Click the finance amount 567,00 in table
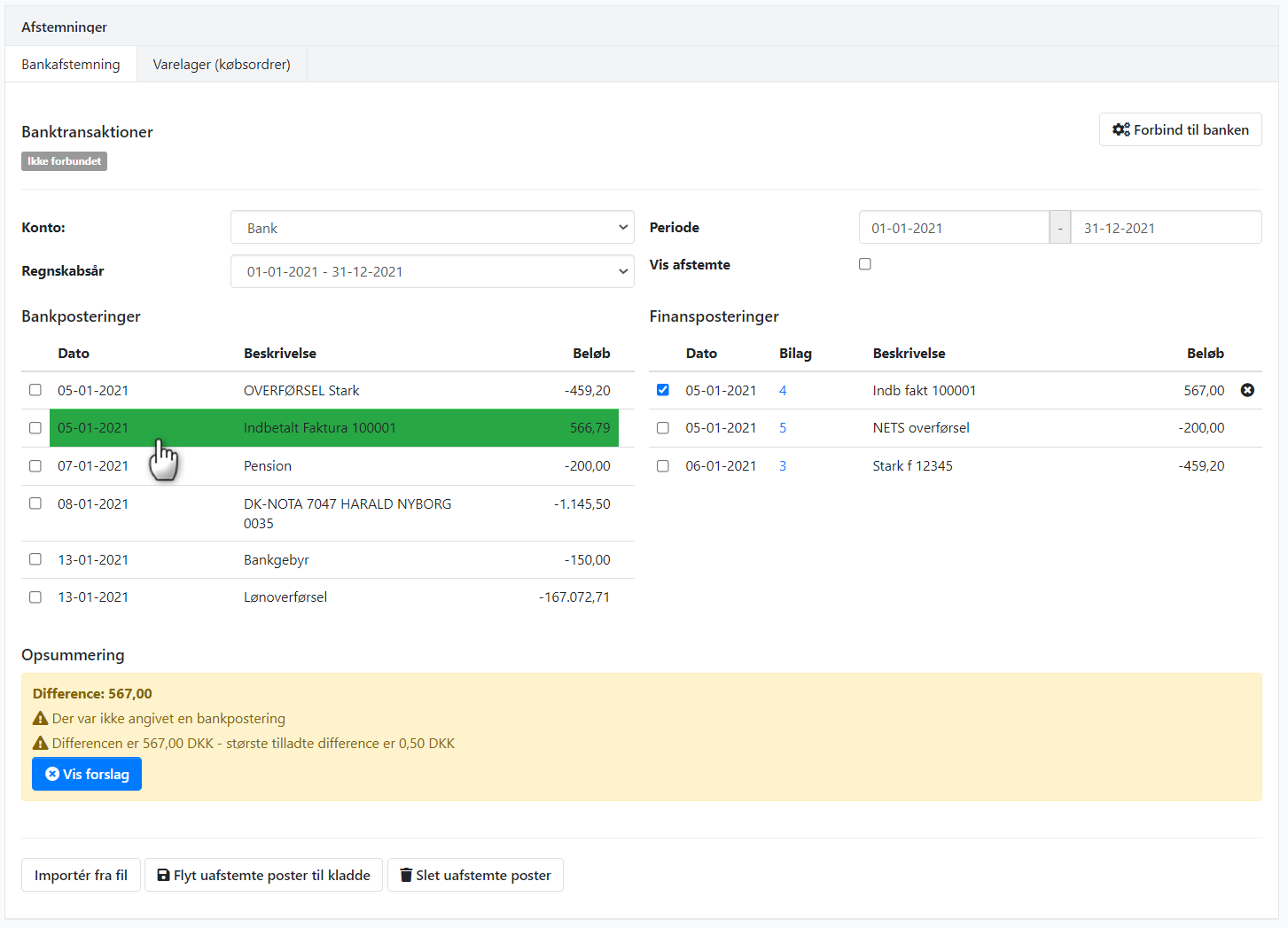Image resolution: width=1288 pixels, height=928 pixels. 1204,390
